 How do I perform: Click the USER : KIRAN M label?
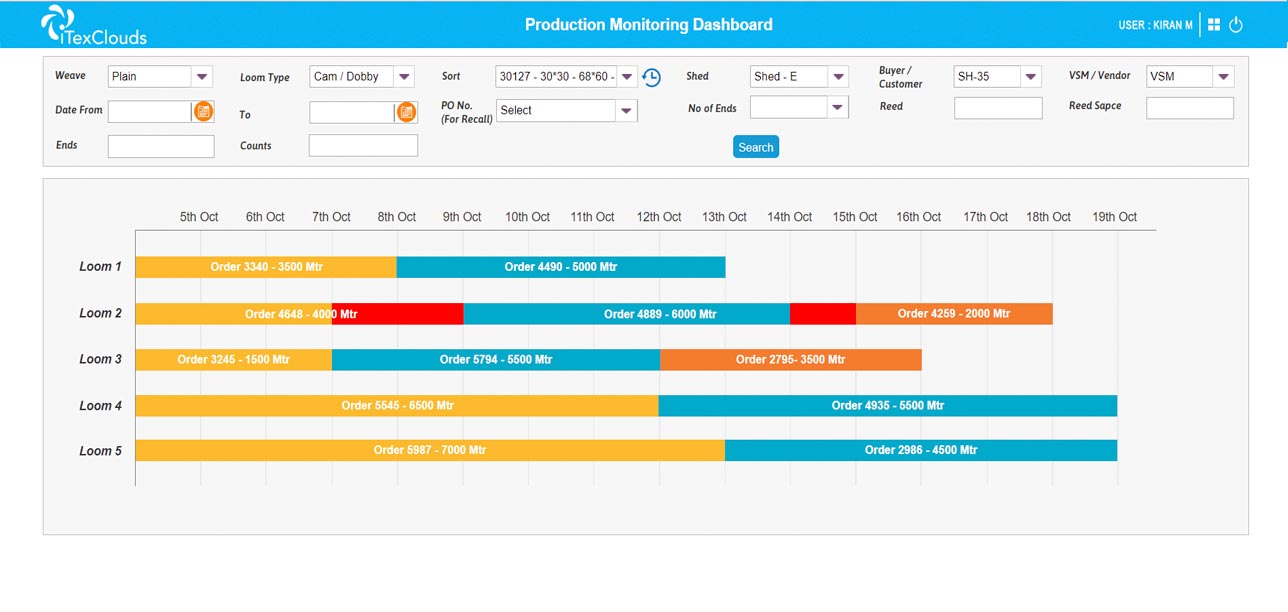(x=1155, y=25)
